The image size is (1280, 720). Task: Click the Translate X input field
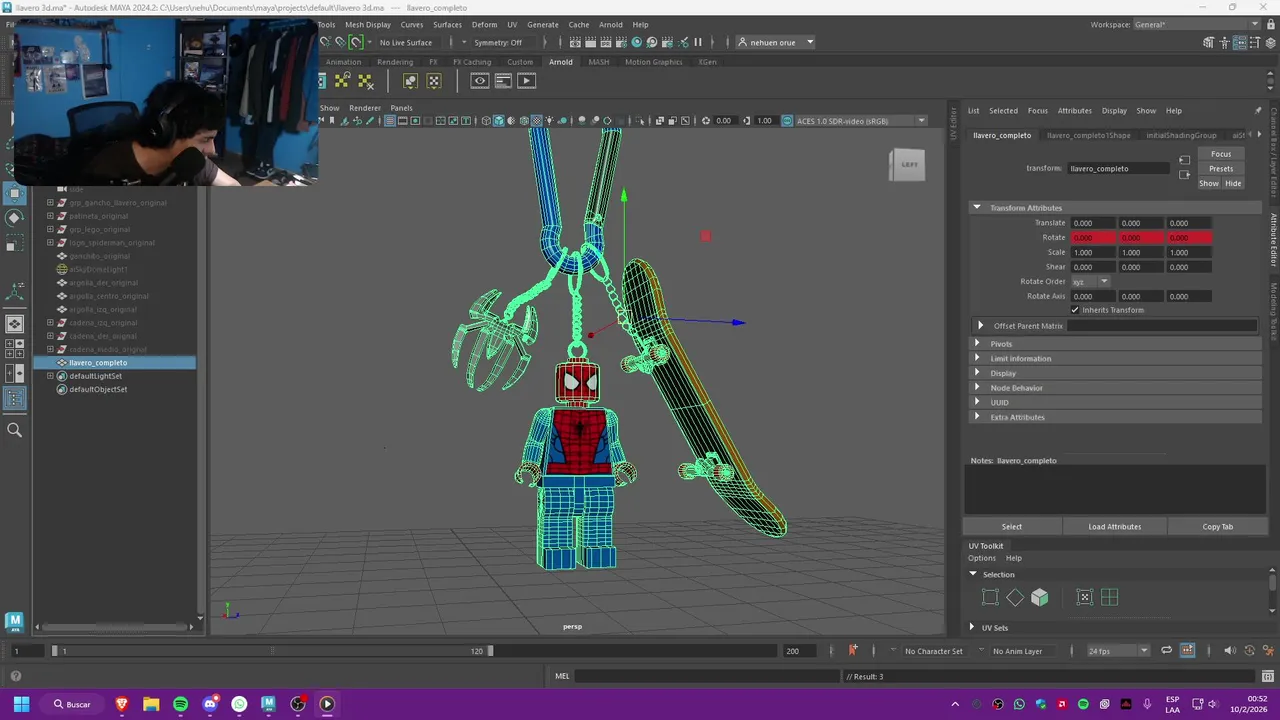click(x=1093, y=223)
